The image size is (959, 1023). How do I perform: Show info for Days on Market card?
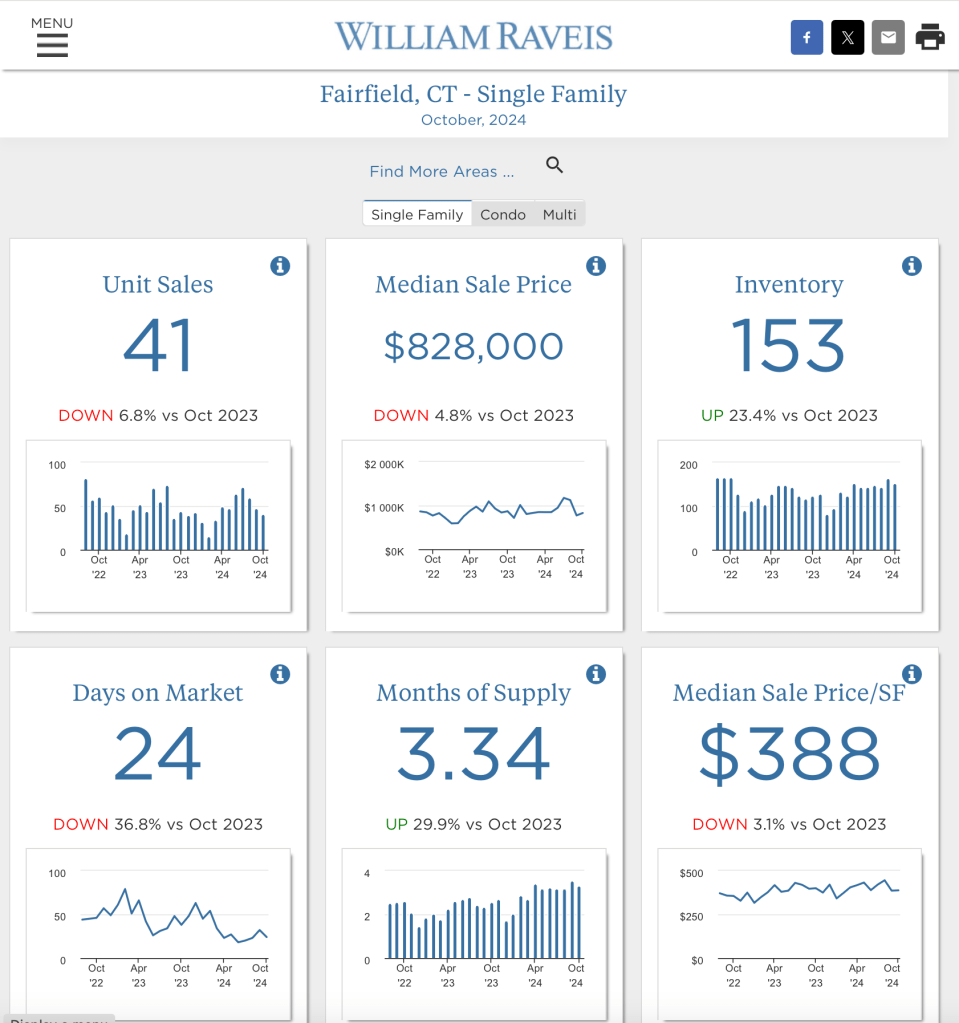tap(280, 674)
